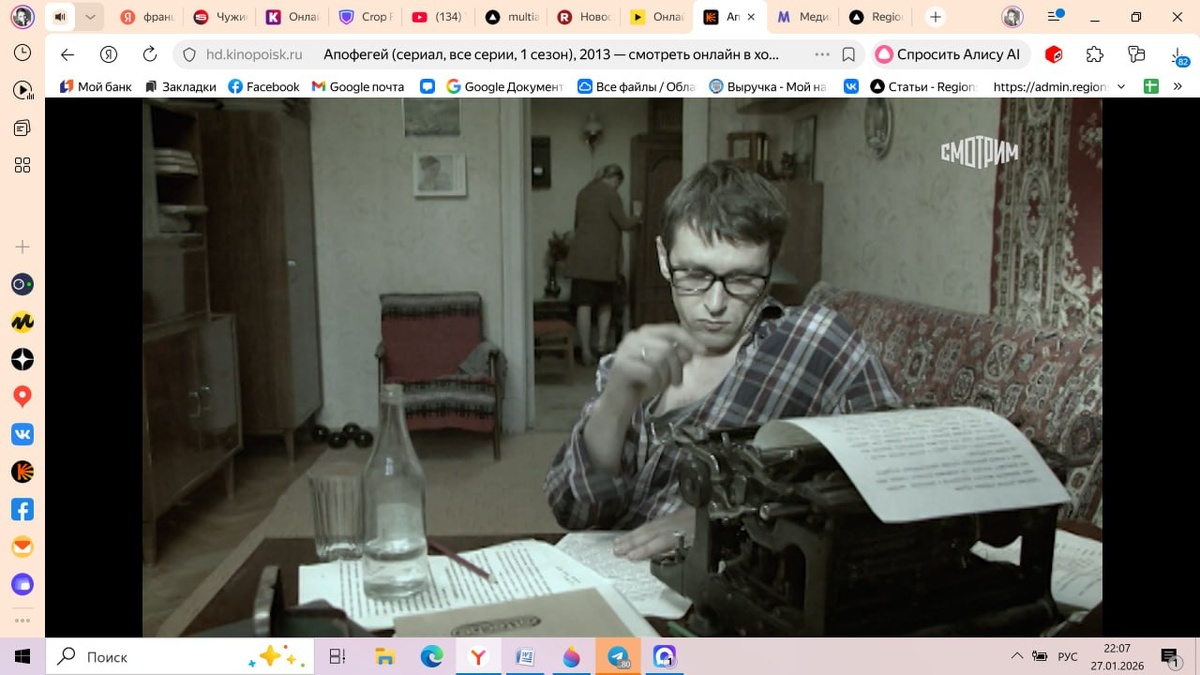Open 'Закладки' bookmarks folder

(x=180, y=87)
